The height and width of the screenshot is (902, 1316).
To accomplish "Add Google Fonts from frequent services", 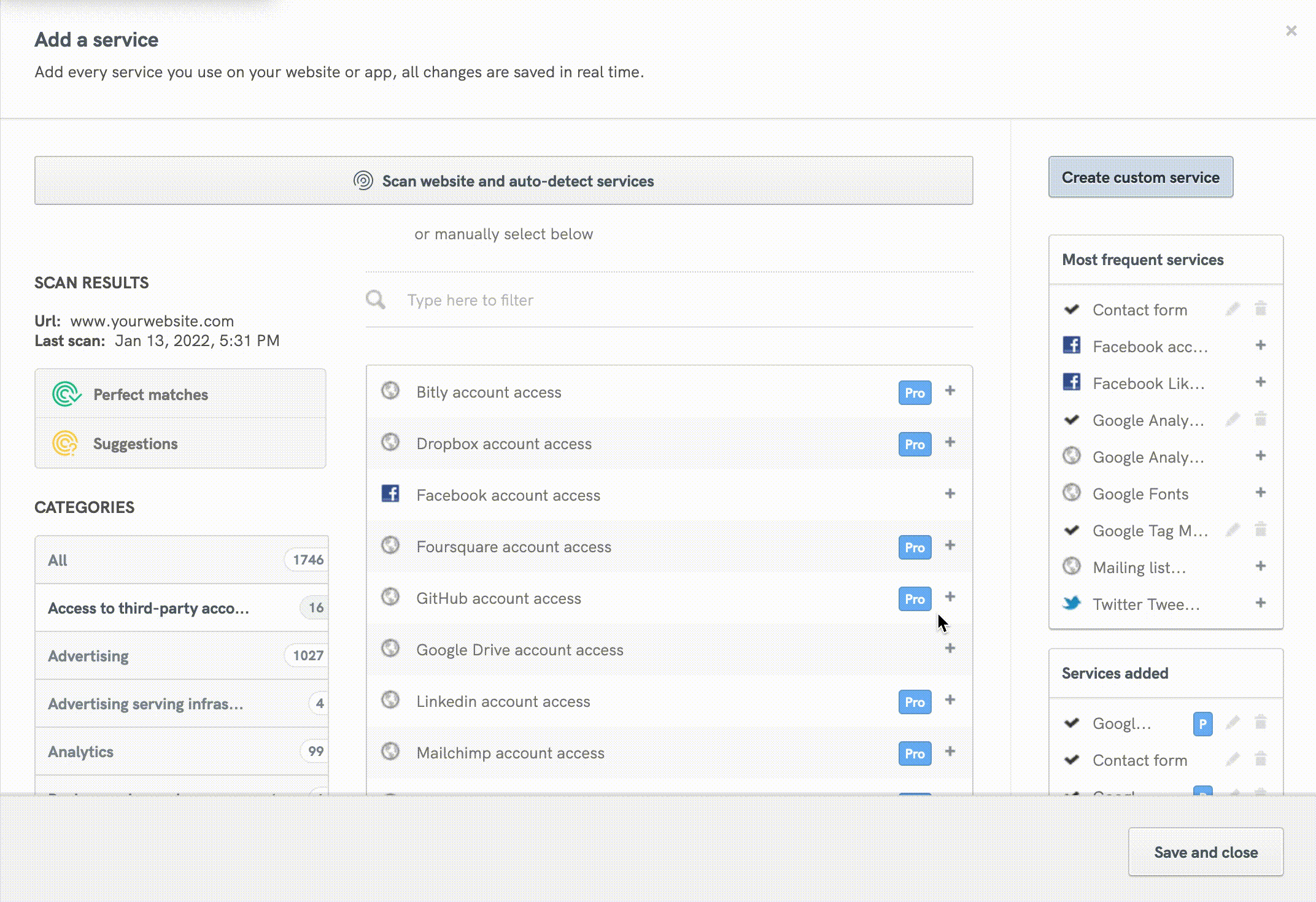I will click(1260, 493).
